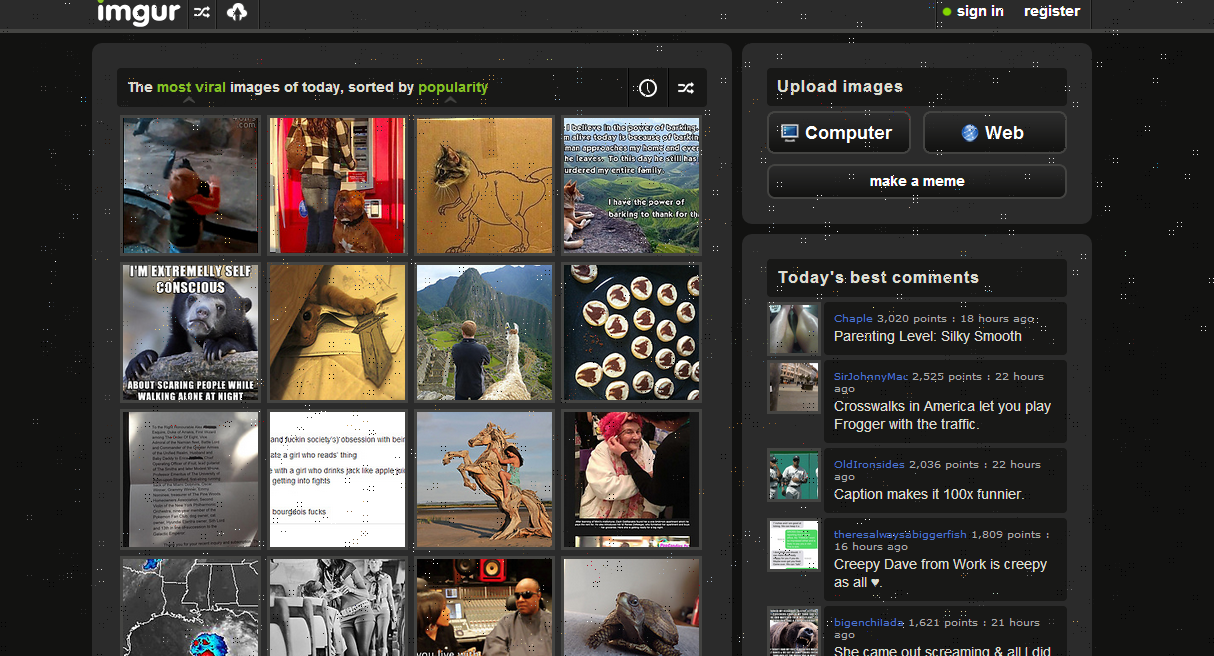Click OldIronsides' '2,036 points' text
The height and width of the screenshot is (656, 1214).
coord(945,464)
